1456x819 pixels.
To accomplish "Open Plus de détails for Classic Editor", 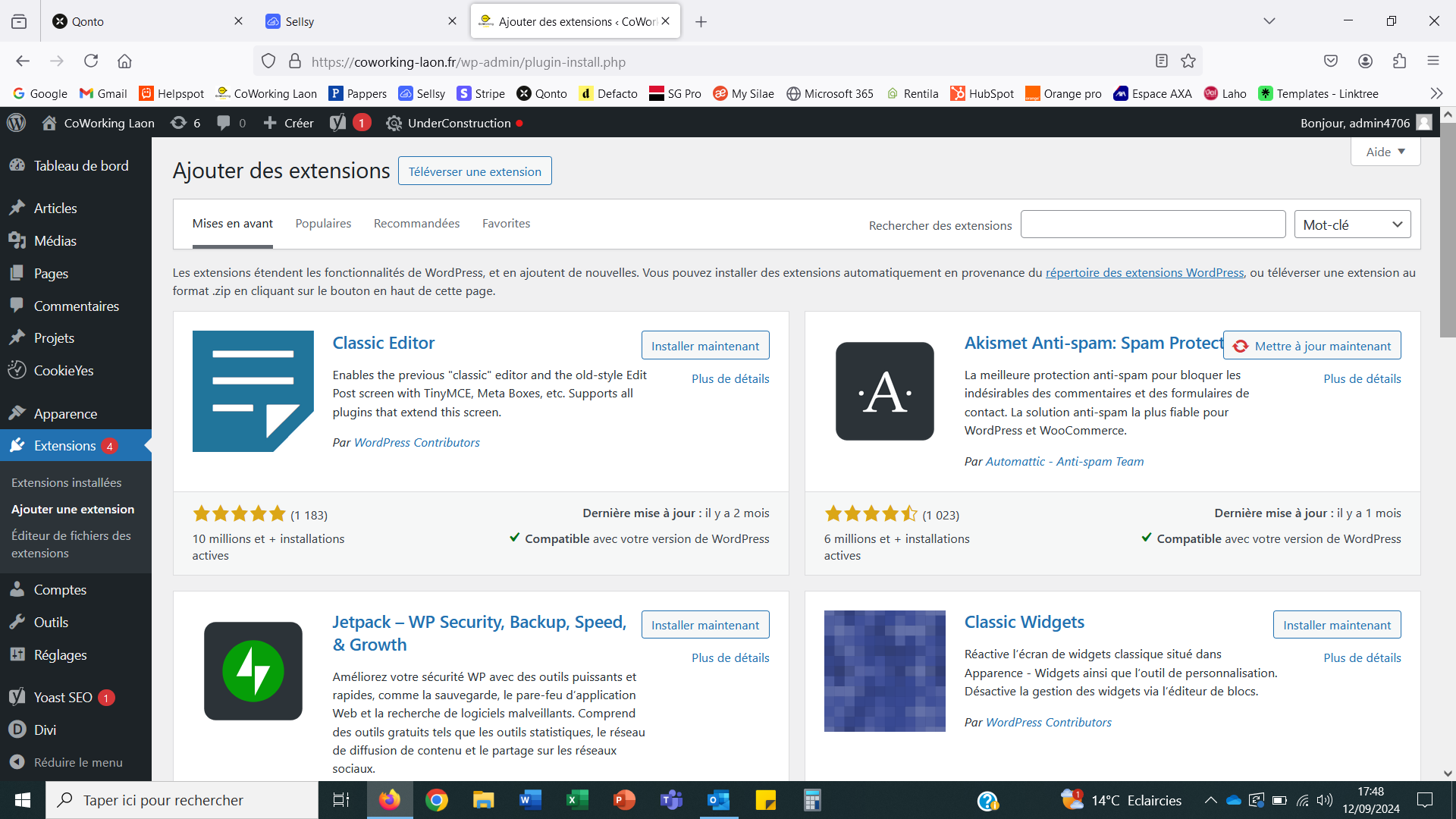I will [730, 378].
